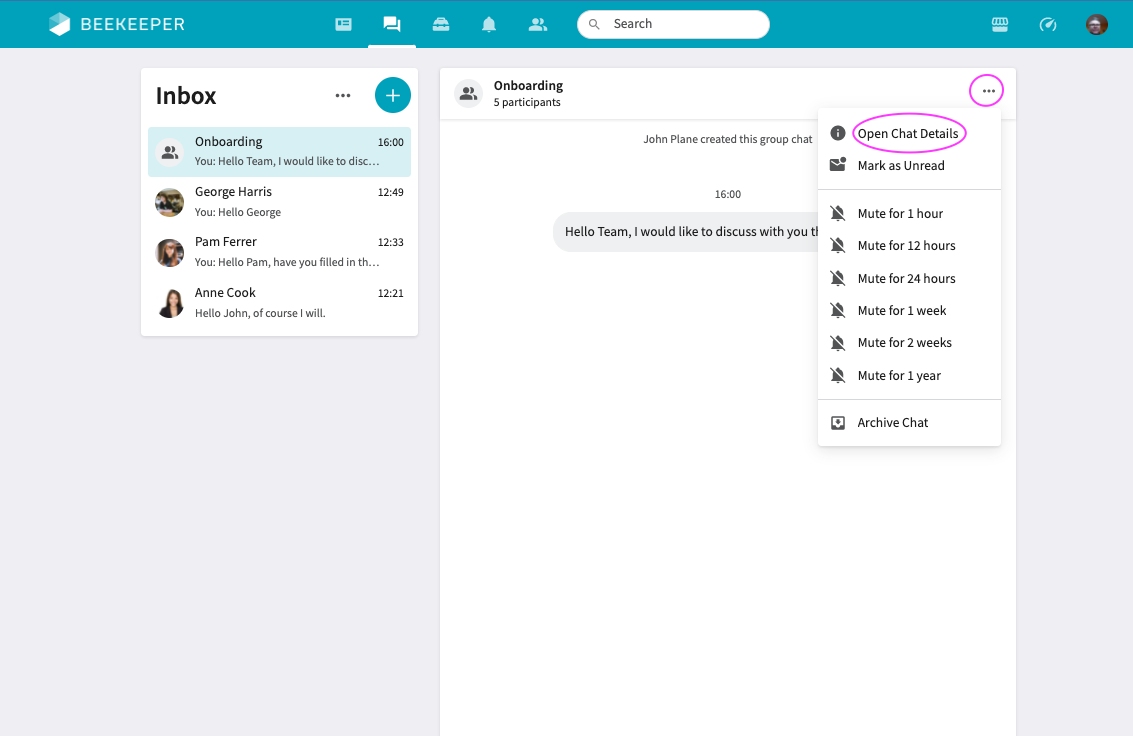
Task: Open the user profile avatar menu
Action: point(1097,25)
